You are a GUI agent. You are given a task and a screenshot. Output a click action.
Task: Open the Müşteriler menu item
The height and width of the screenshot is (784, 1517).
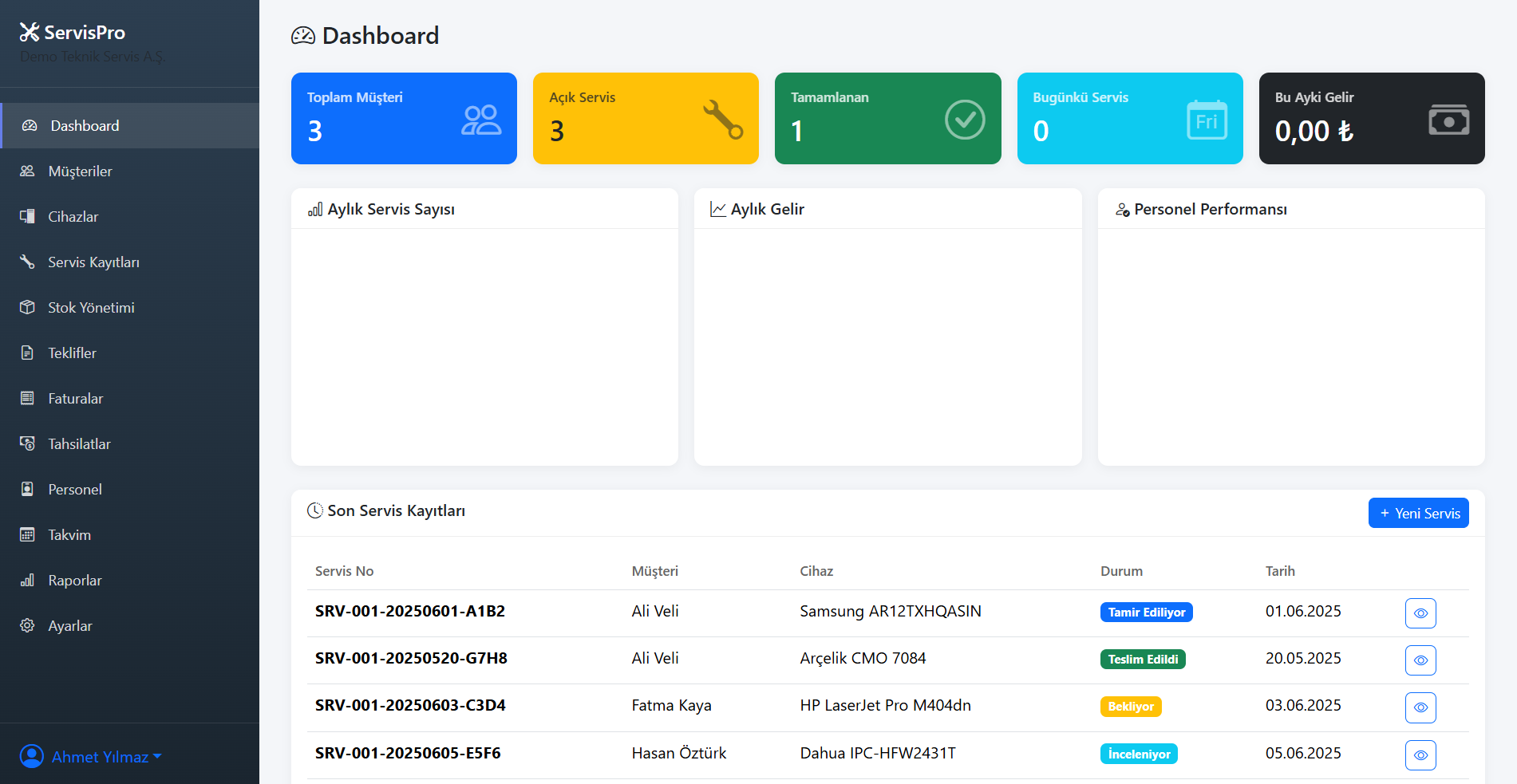pos(129,171)
